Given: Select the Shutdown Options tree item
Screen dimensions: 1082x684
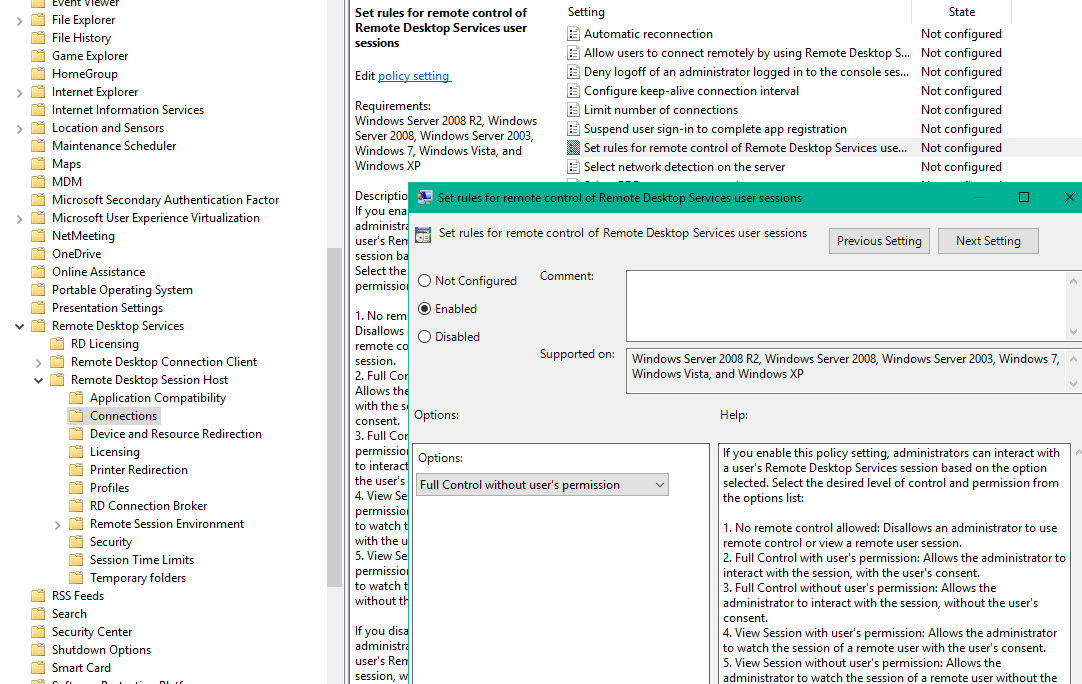Looking at the screenshot, I should coord(101,649).
